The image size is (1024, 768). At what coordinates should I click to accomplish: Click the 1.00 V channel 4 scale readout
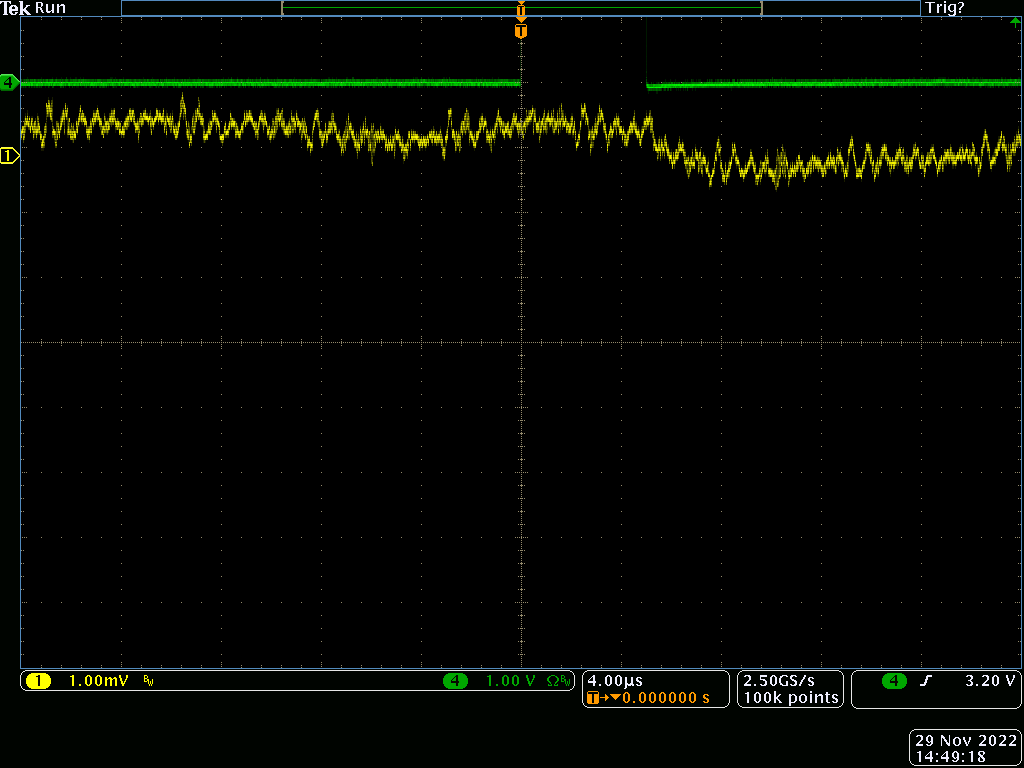click(510, 681)
